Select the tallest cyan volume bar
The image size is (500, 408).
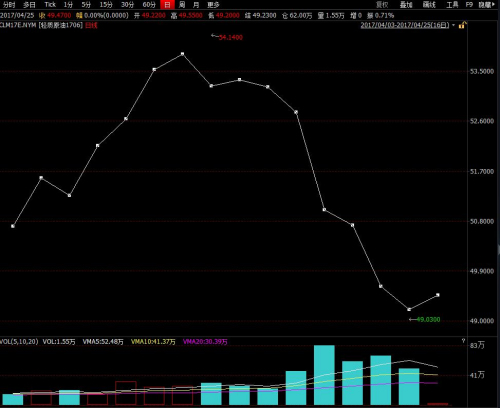point(324,375)
